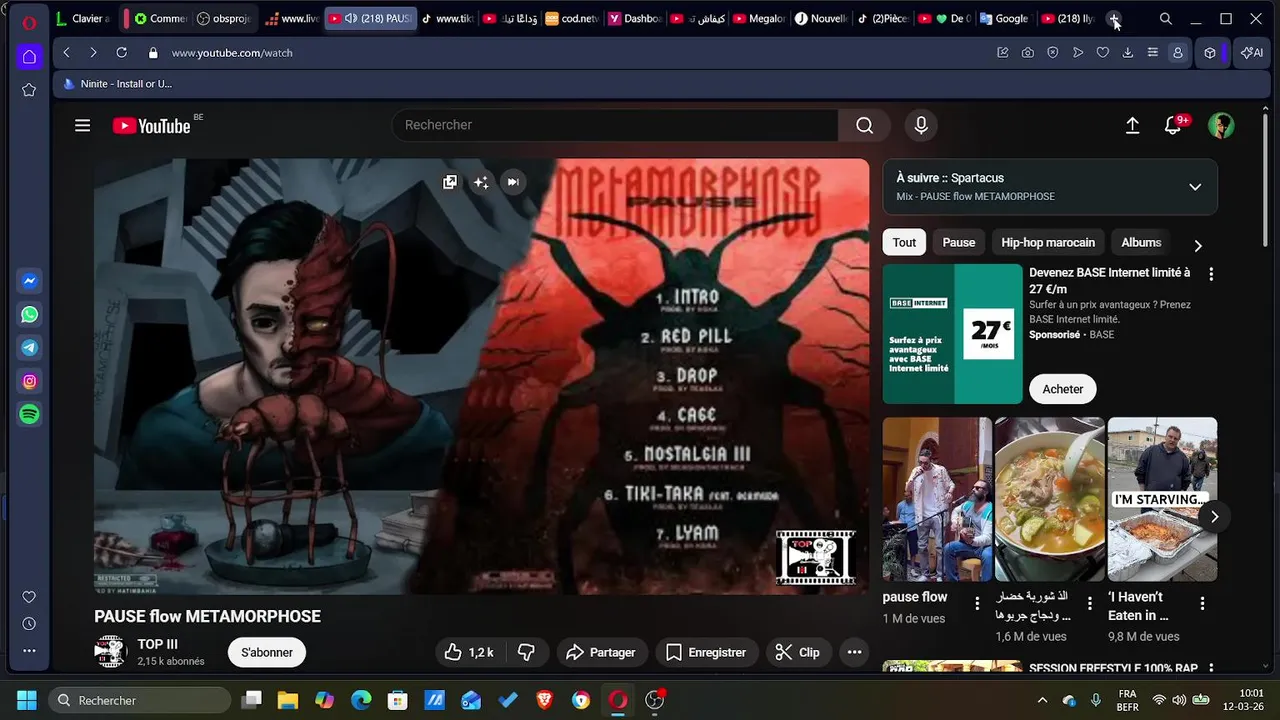Switch to the Megalon browser tab

[758, 18]
